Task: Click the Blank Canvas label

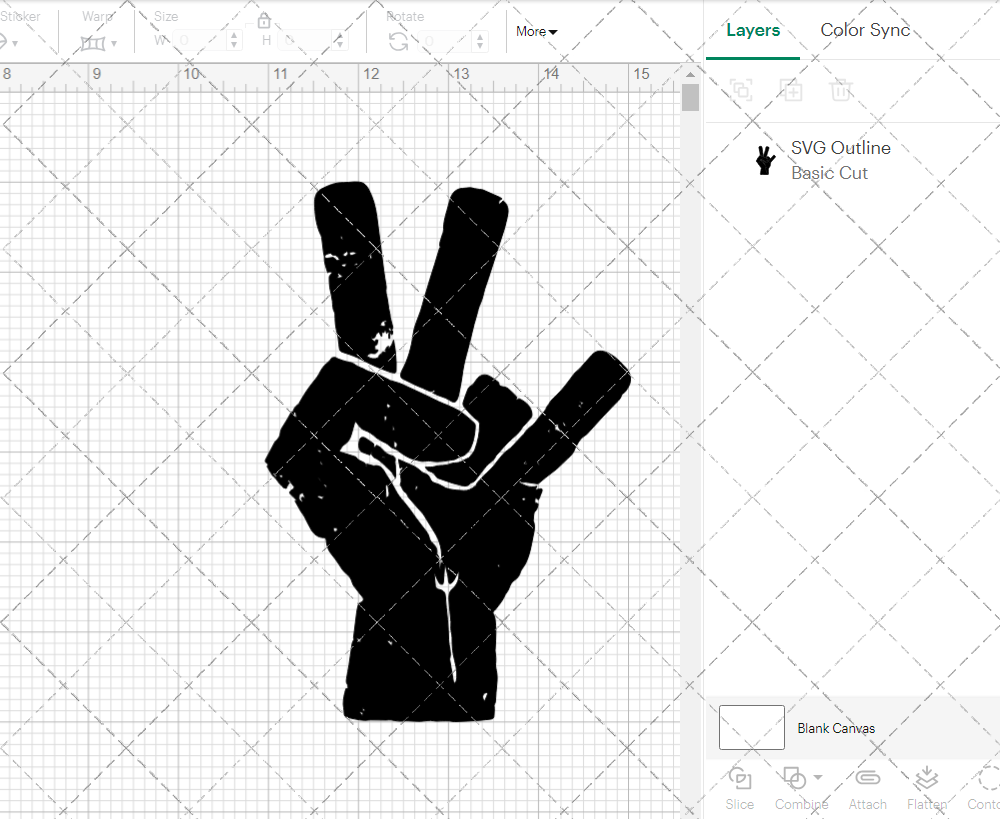Action: click(836, 728)
